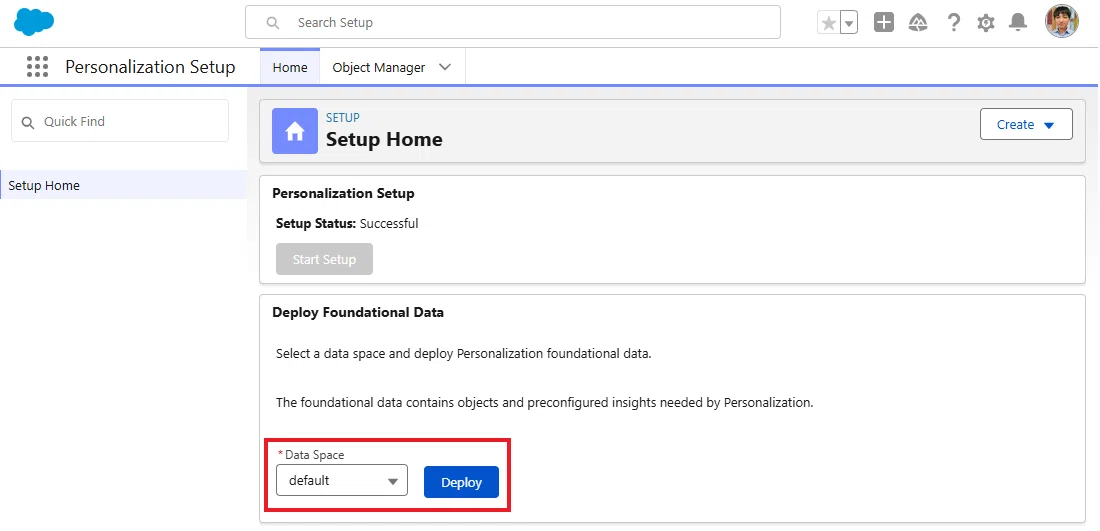Click the disabled Start Setup button
The height and width of the screenshot is (531, 1100).
coord(324,259)
